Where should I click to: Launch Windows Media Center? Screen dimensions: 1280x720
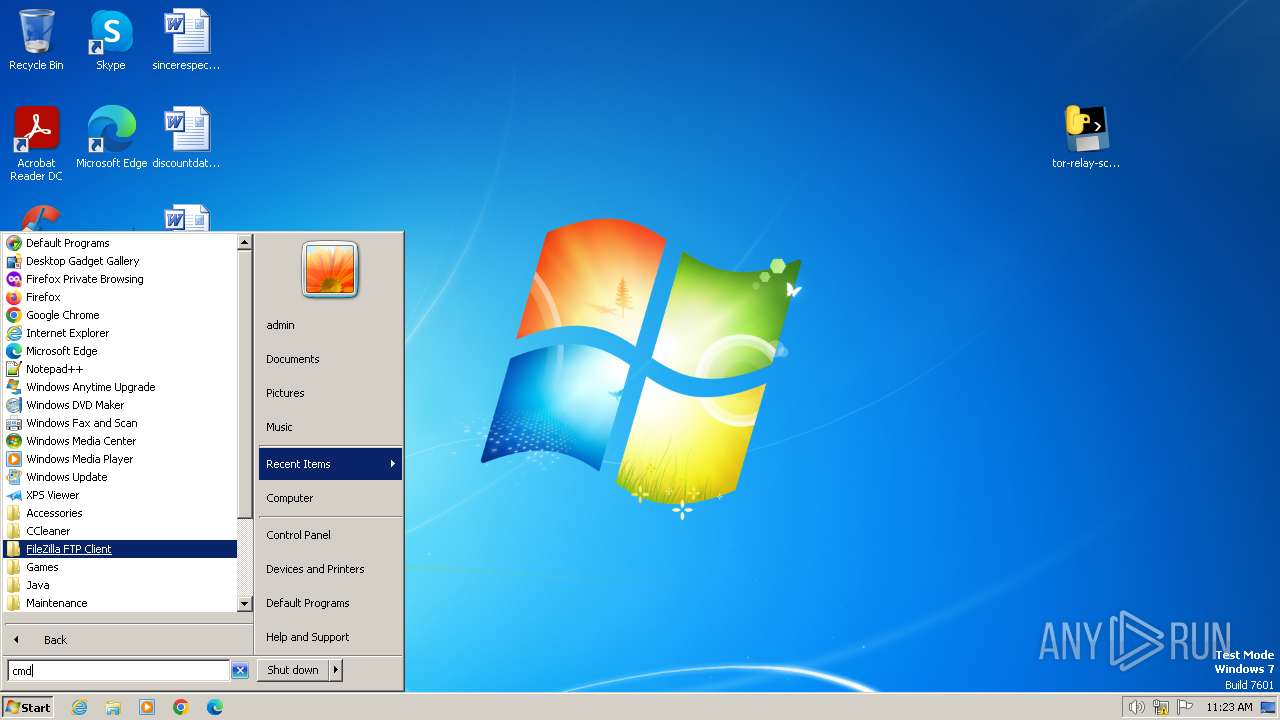[x=120, y=441]
